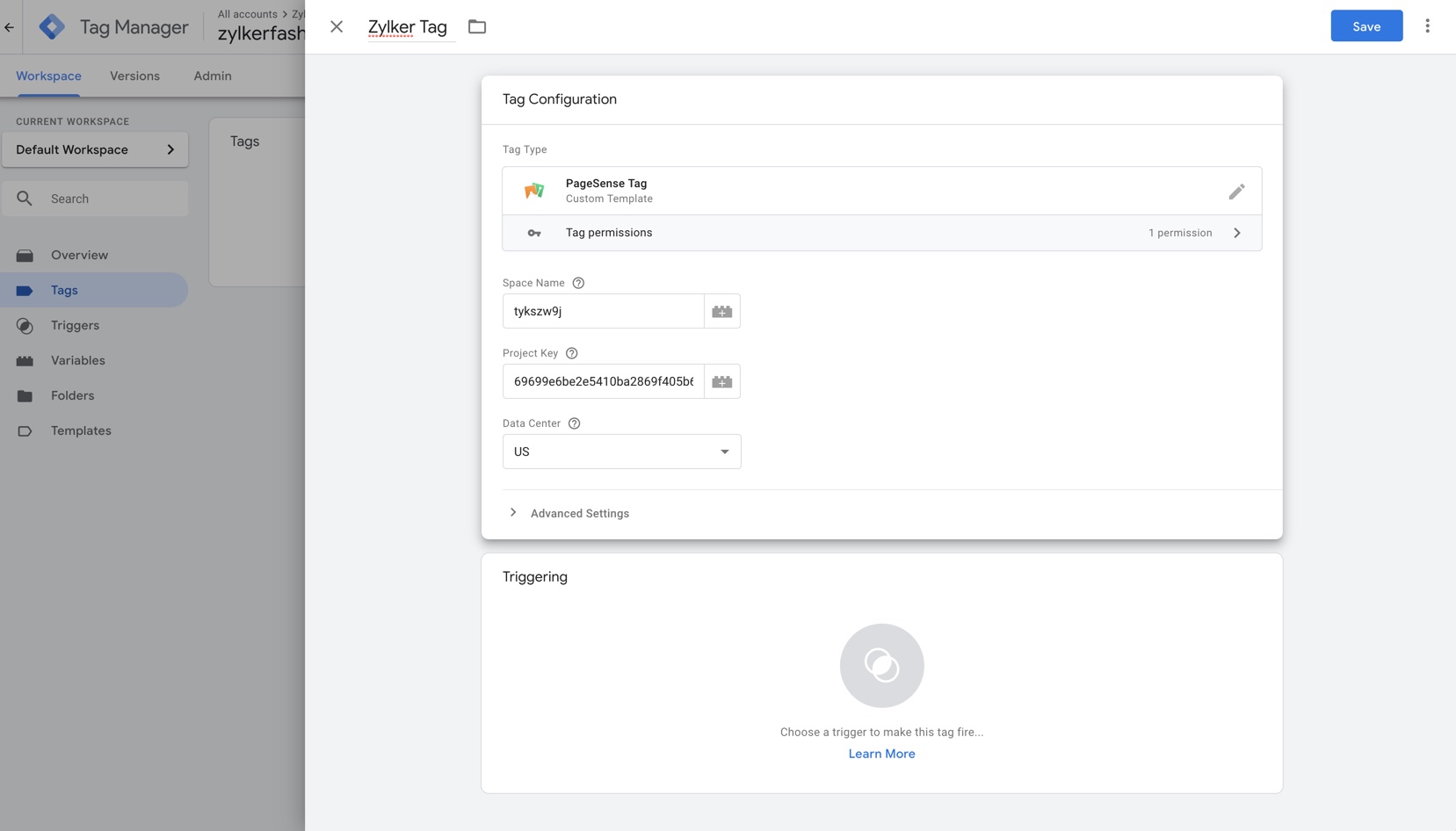Click the Tag Configuration heading
This screenshot has width=1456, height=831.
pyautogui.click(x=560, y=99)
